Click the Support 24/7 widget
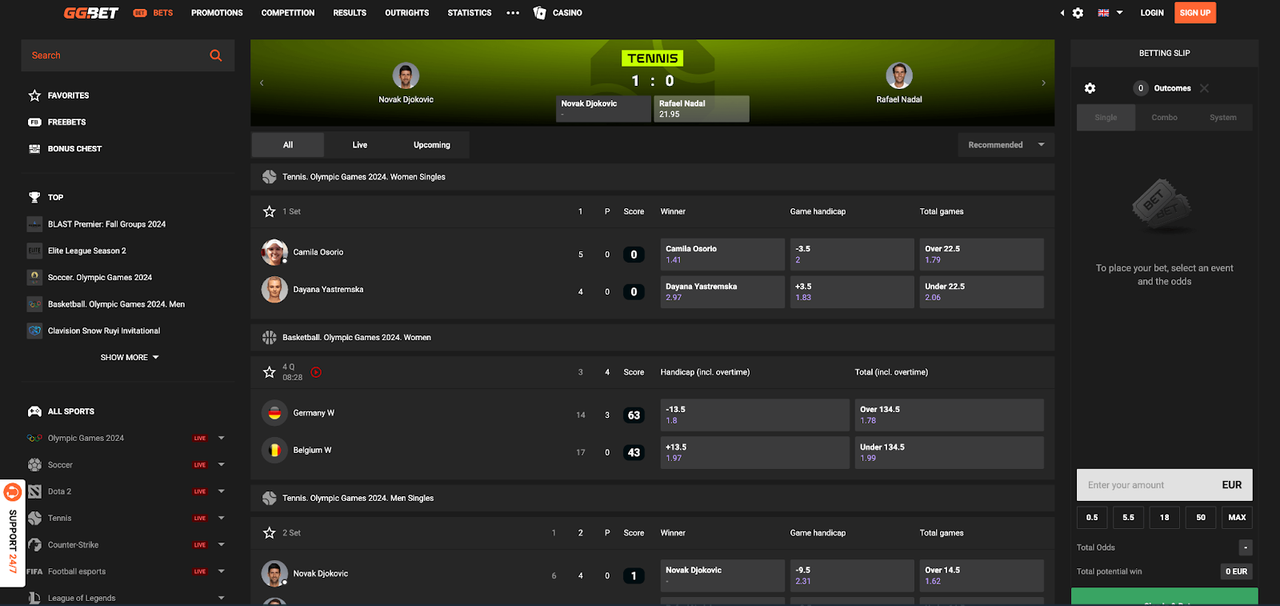Image resolution: width=1280 pixels, height=606 pixels. click(13, 533)
